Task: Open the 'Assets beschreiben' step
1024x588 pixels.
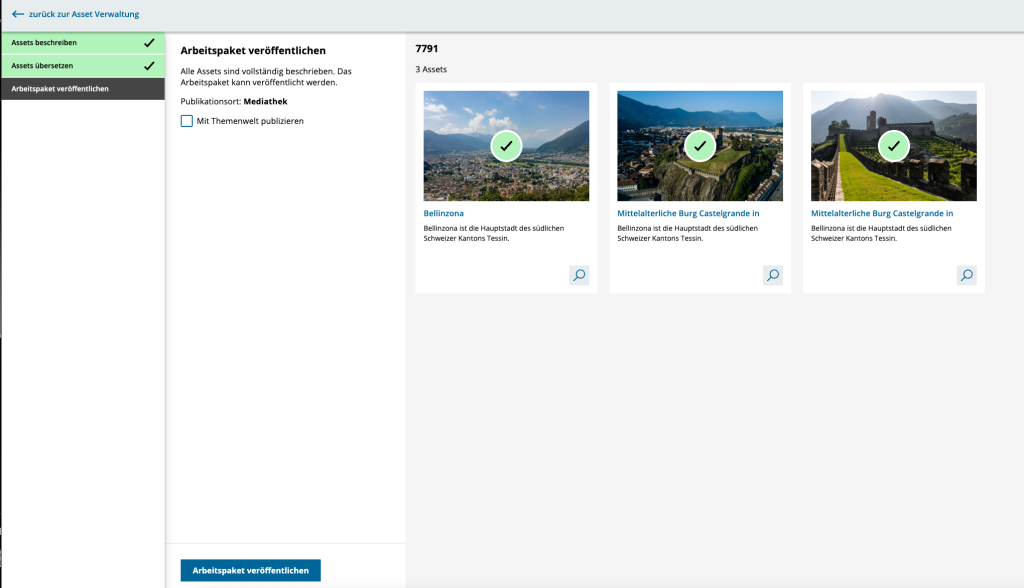Action: pyautogui.click(x=44, y=43)
